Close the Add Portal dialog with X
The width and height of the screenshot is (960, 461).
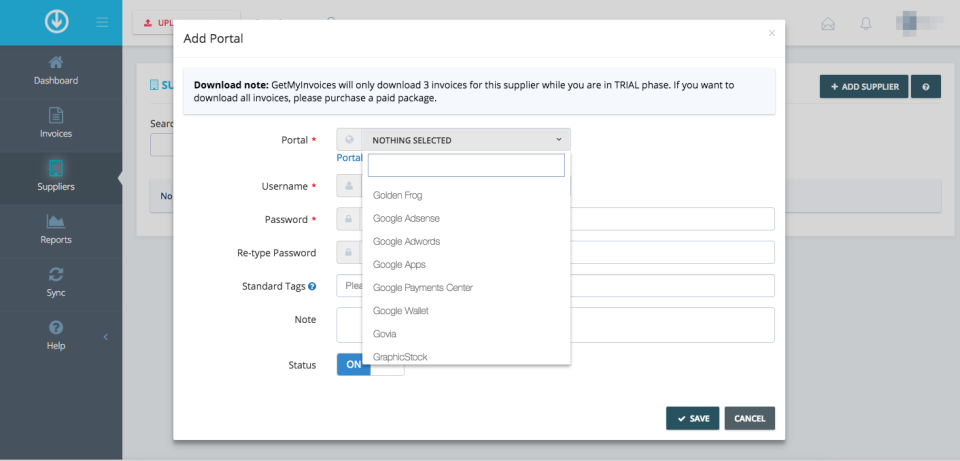click(771, 33)
